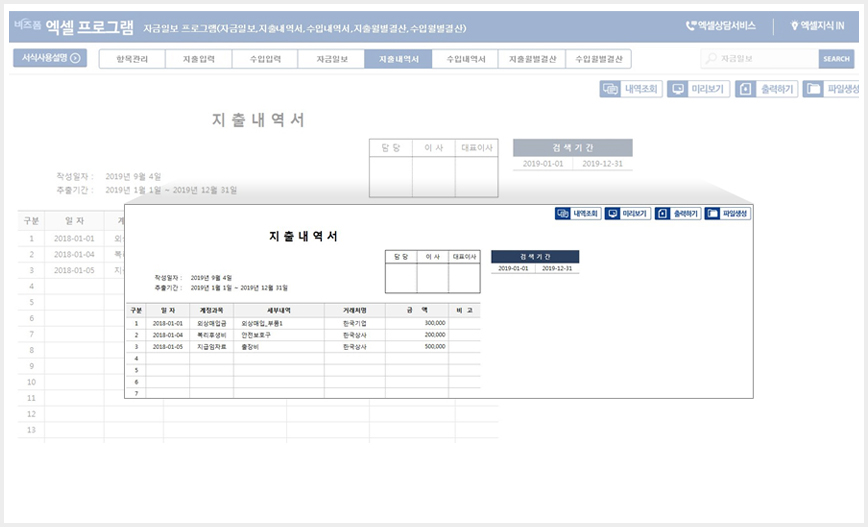Open the 항목관리 tab
The image size is (868, 527).
pyautogui.click(x=132, y=59)
